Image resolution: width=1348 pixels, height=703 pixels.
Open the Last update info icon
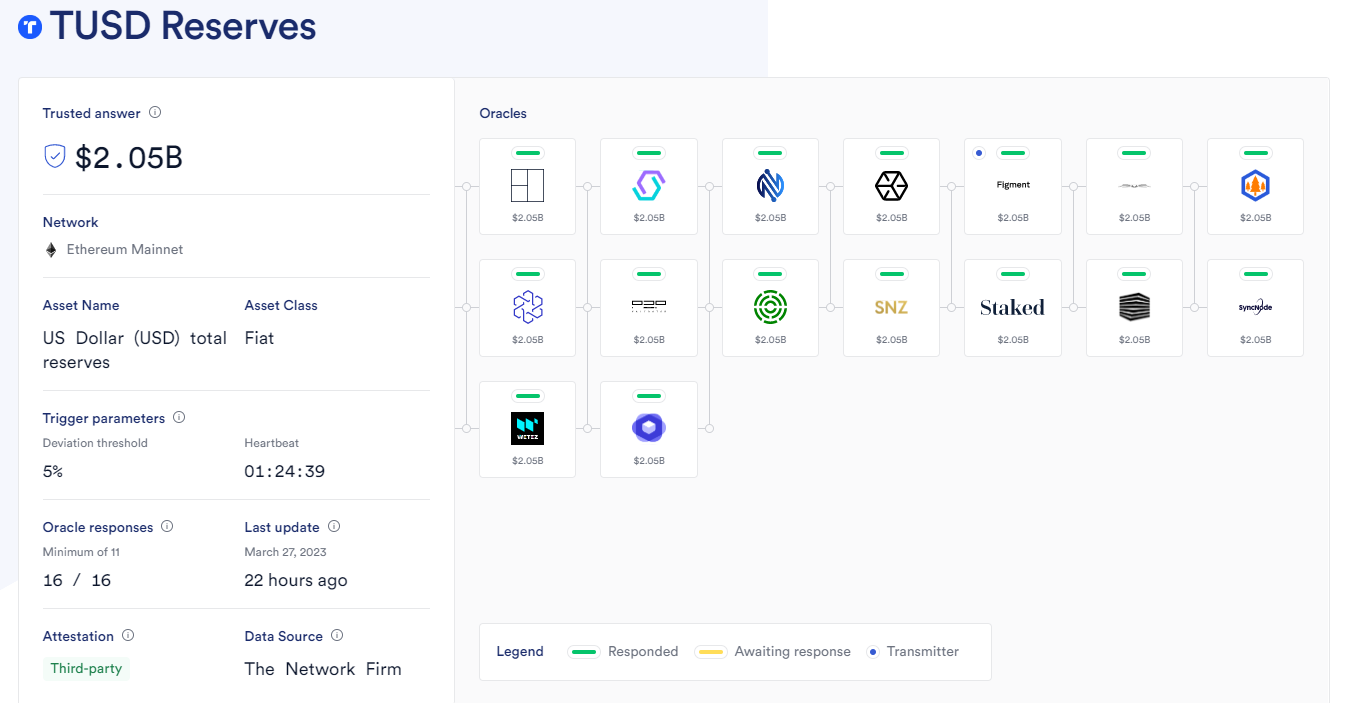(x=334, y=526)
